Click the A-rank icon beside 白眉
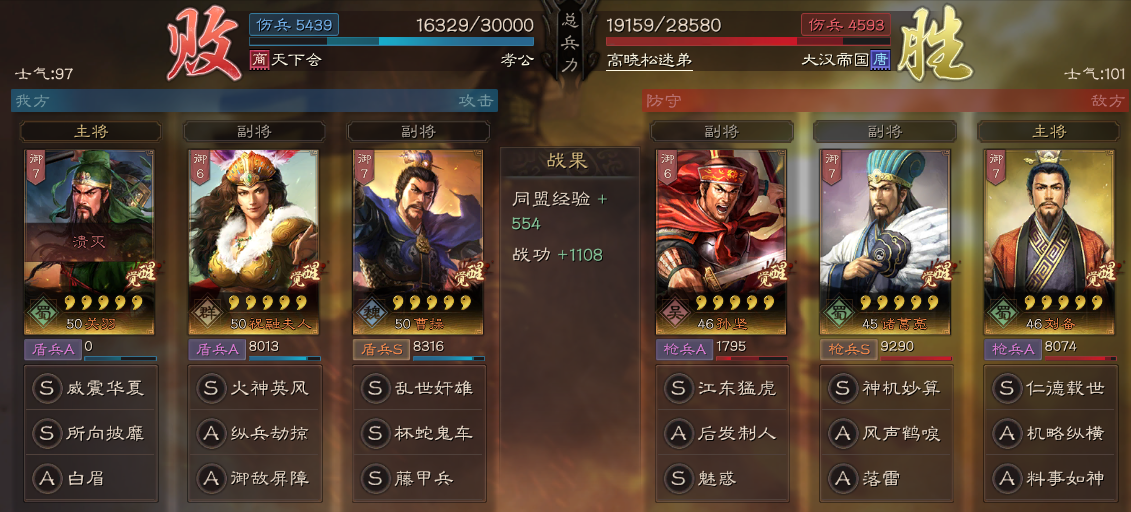Viewport: 1131px width, 512px height. point(47,478)
